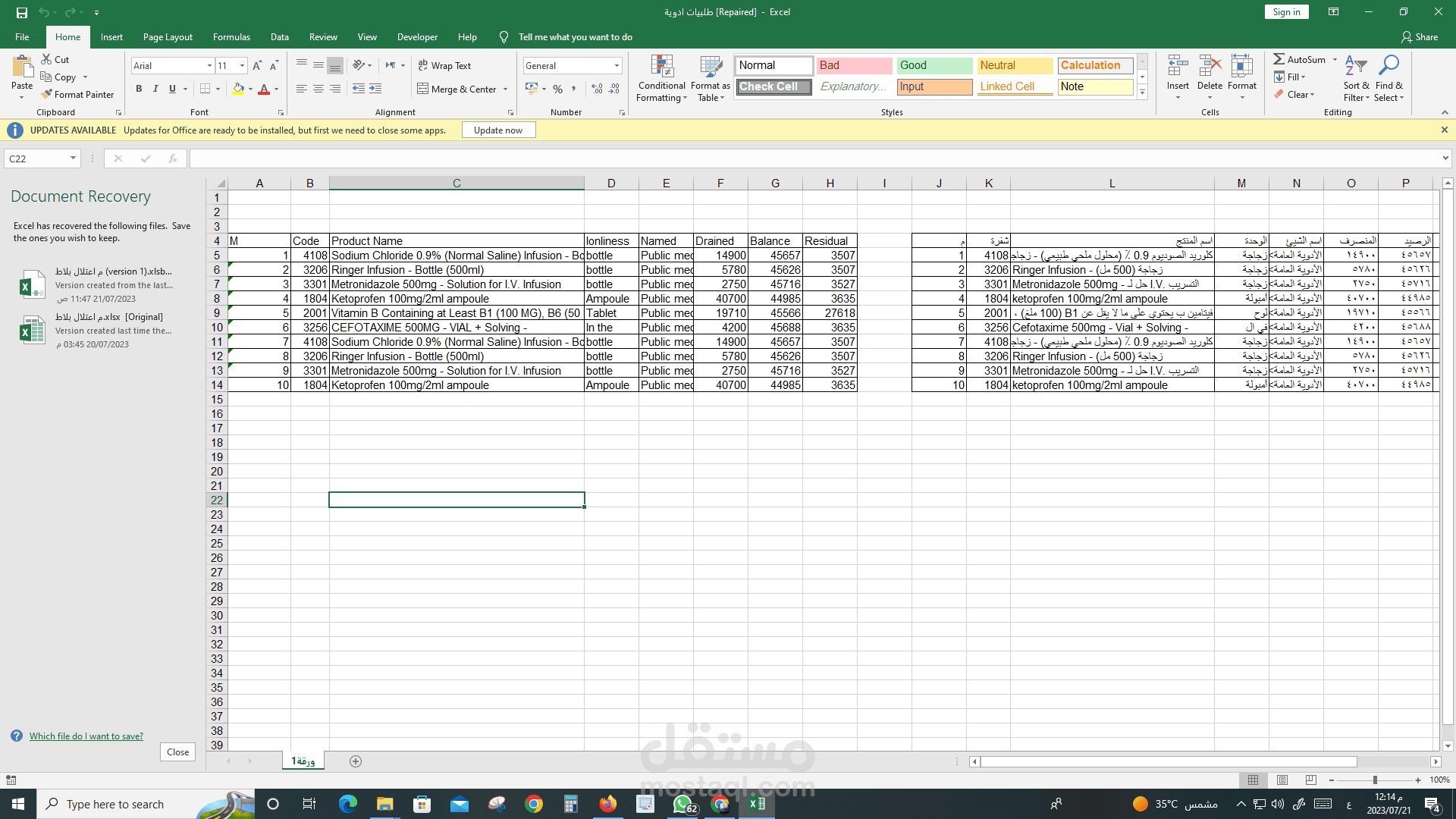The image size is (1456, 819).
Task: Apply the Bad cell style swatch
Action: point(854,65)
